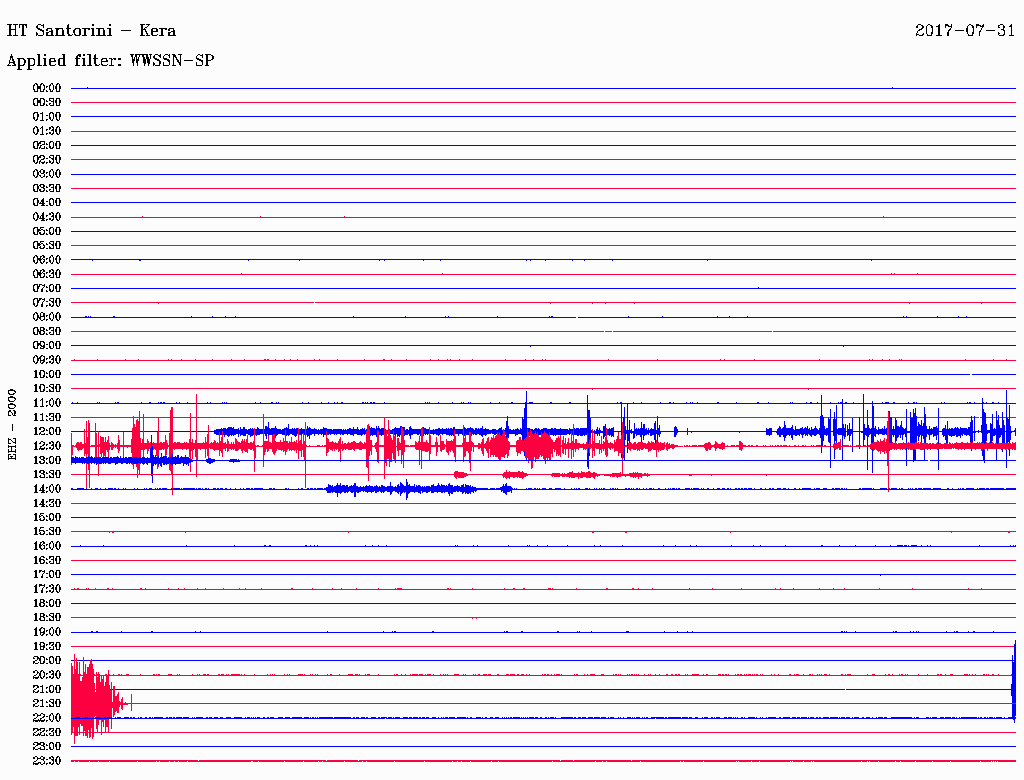Click the 01:00 time label
The image size is (1024, 780).
(47, 117)
